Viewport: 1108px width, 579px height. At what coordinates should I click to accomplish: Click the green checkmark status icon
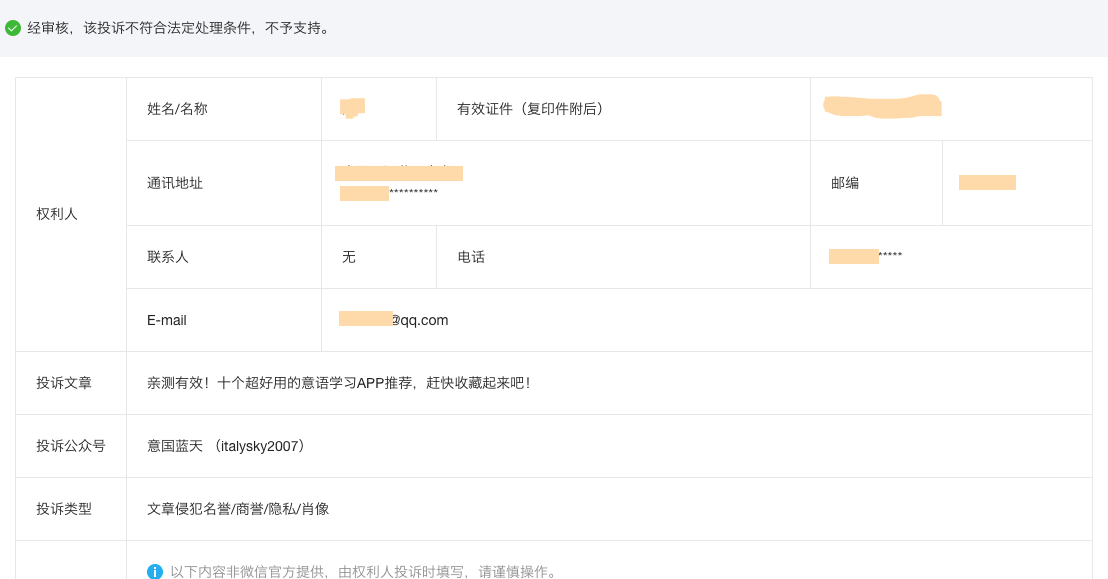pyautogui.click(x=13, y=28)
